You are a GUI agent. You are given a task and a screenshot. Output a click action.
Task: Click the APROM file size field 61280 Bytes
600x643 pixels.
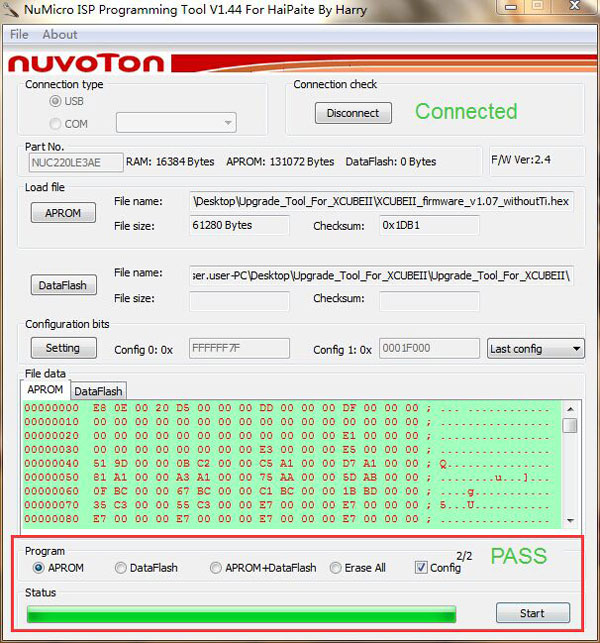[x=239, y=225]
